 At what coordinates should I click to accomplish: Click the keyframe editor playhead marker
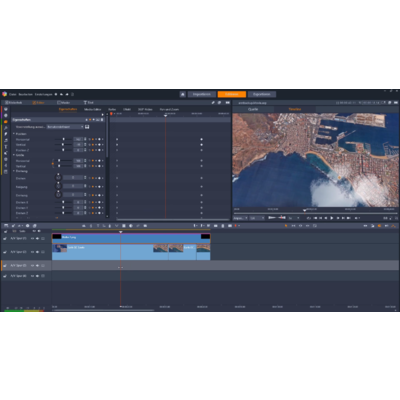click(165, 115)
